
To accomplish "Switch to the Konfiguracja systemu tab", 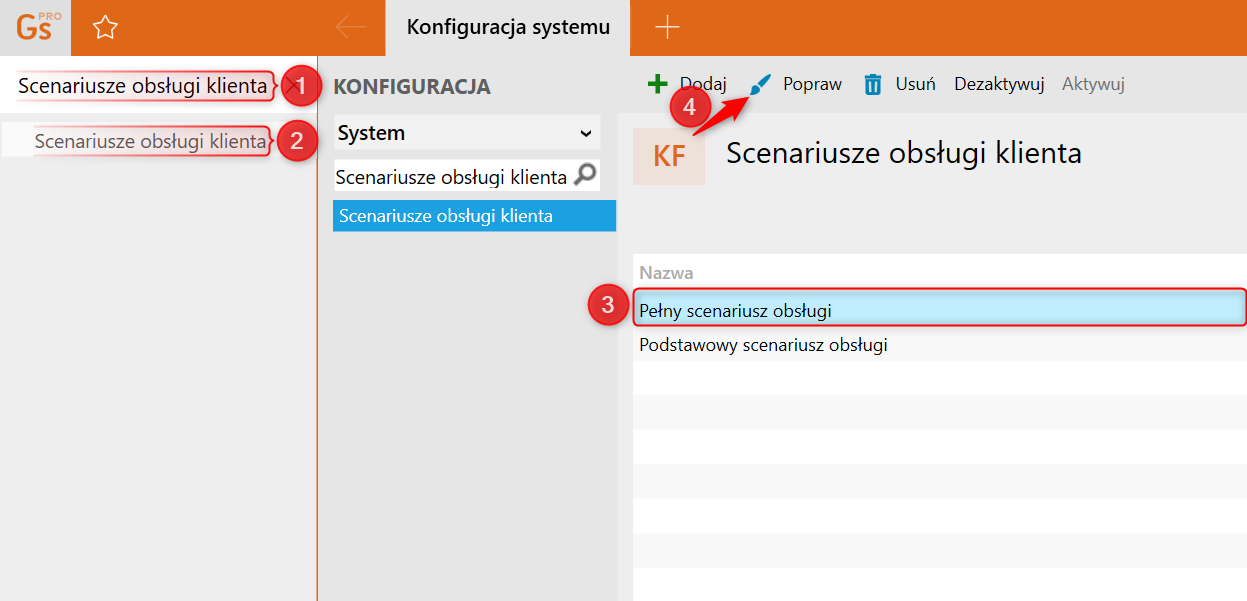I will click(x=508, y=28).
